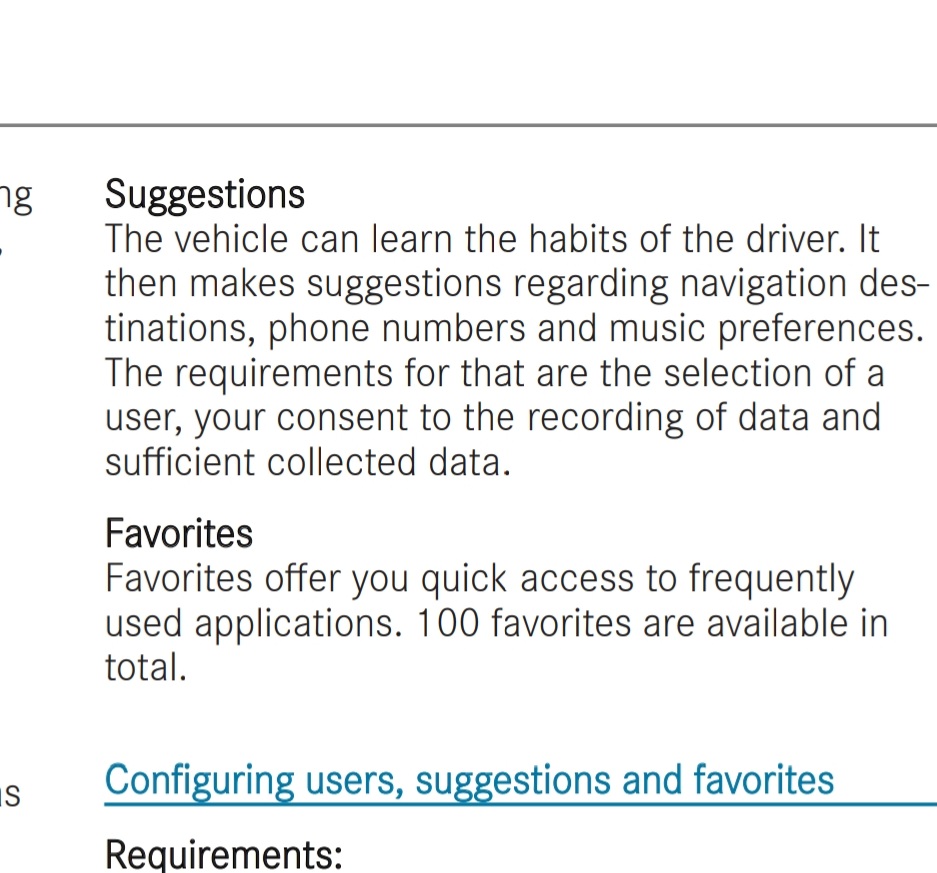Click the word "frequently" in the Favorites paragraph
937x873 pixels.
click(x=771, y=578)
